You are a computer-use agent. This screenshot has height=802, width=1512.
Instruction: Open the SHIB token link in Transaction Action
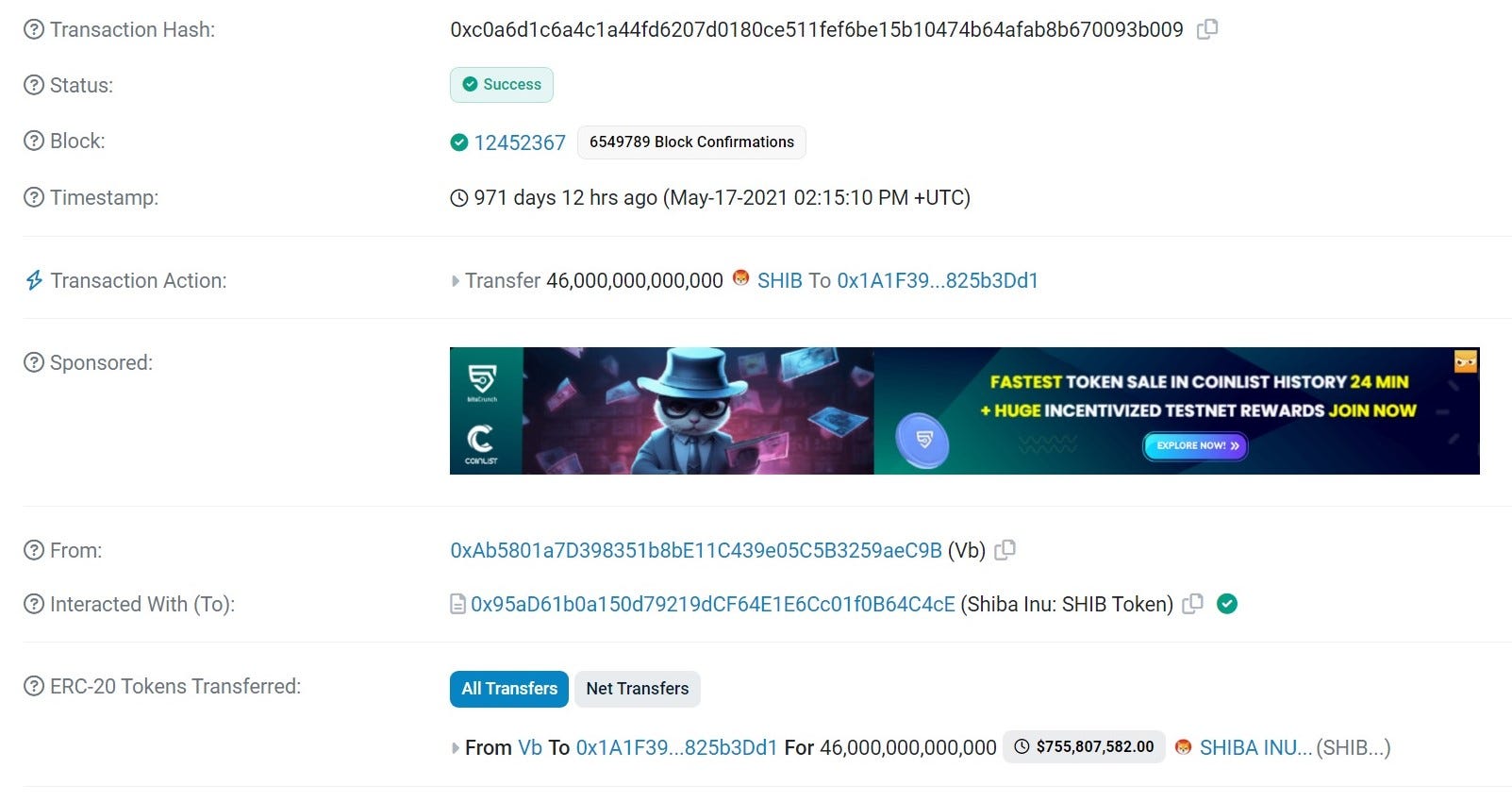pos(780,280)
